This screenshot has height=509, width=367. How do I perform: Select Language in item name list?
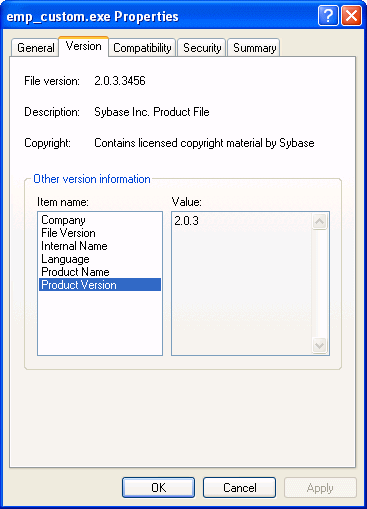100,259
